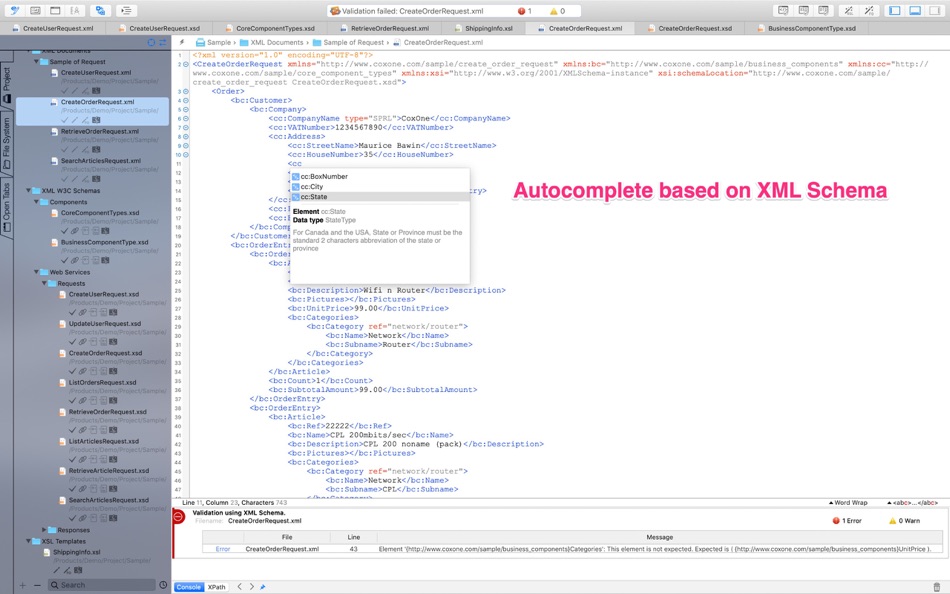Viewport: 950px width, 594px height.
Task: Toggle the bottom console panel
Action: [x=915, y=10]
